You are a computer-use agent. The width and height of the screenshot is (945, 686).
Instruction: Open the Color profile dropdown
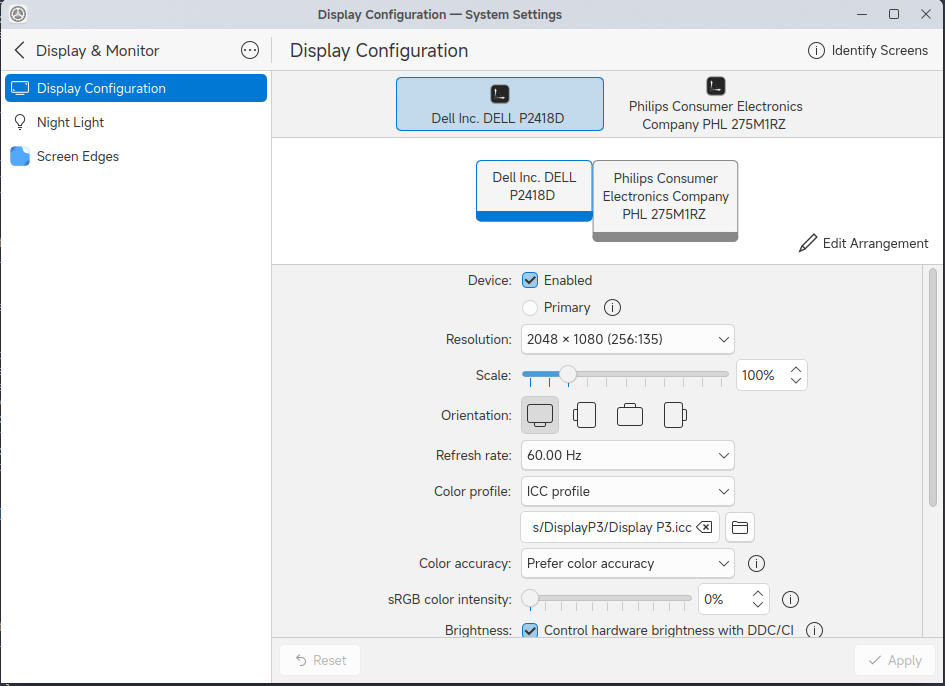[x=627, y=491]
